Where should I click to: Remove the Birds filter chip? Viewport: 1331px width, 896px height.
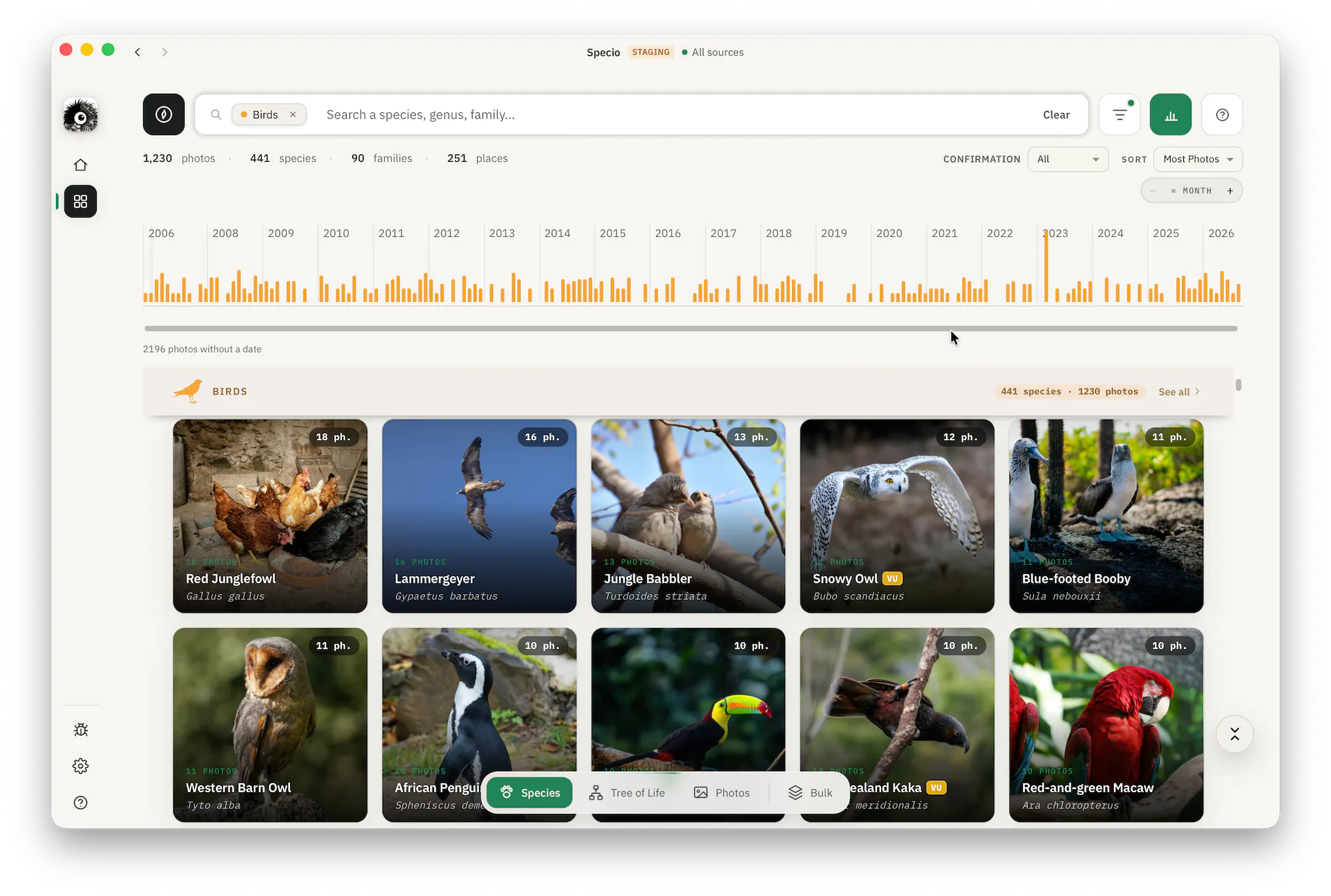pyautogui.click(x=293, y=114)
